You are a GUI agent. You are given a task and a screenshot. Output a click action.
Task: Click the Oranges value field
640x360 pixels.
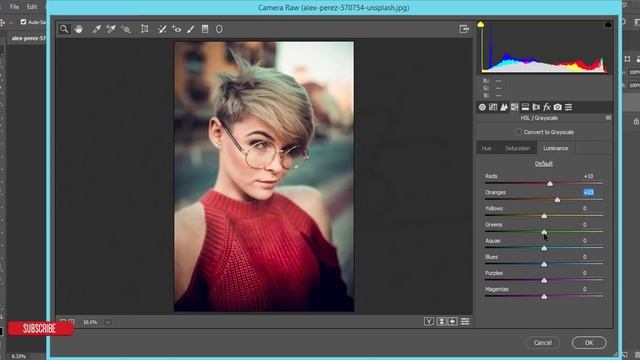point(588,192)
